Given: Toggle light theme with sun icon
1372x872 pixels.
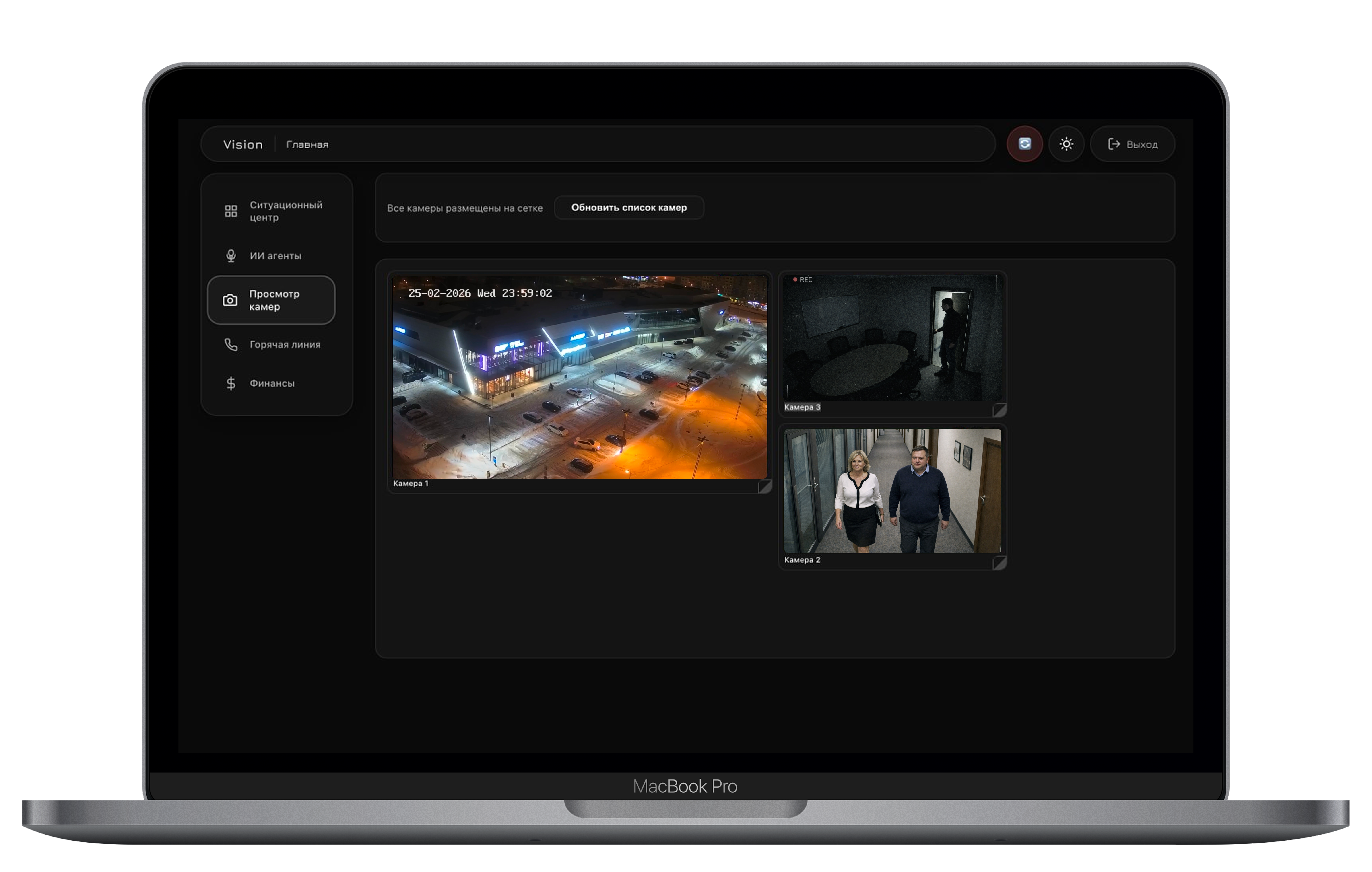Looking at the screenshot, I should coord(1066,144).
